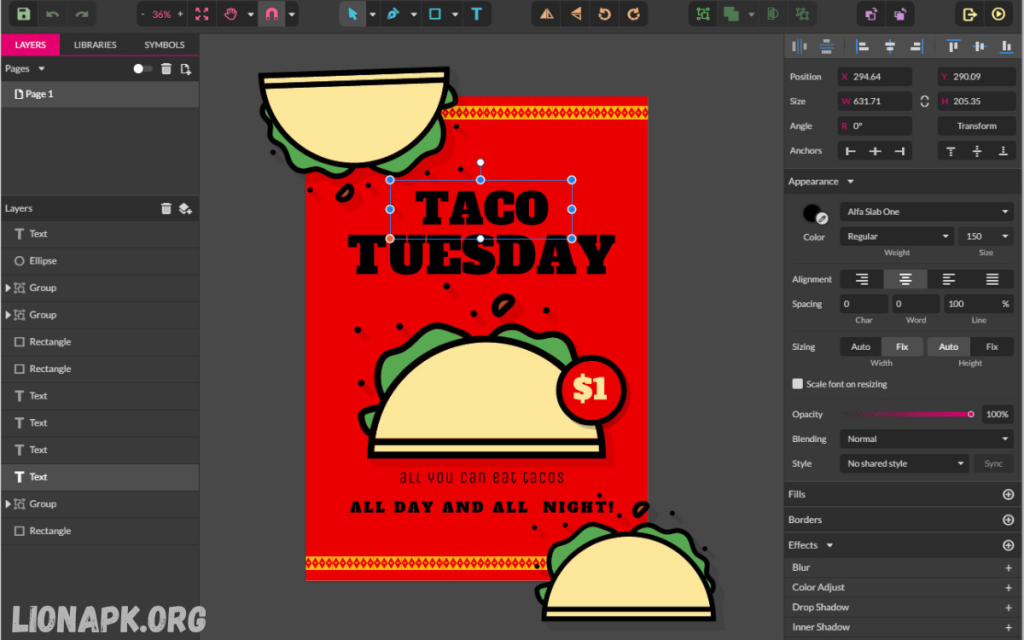Add a new Border
The width and height of the screenshot is (1024, 640).
[1008, 520]
